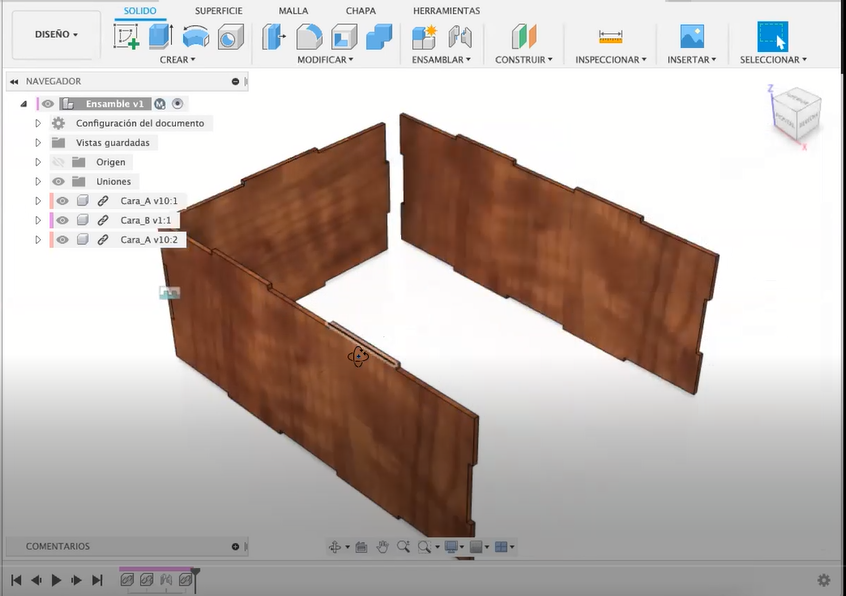Select the Hole tool icon
The image size is (846, 596).
(x=230, y=37)
